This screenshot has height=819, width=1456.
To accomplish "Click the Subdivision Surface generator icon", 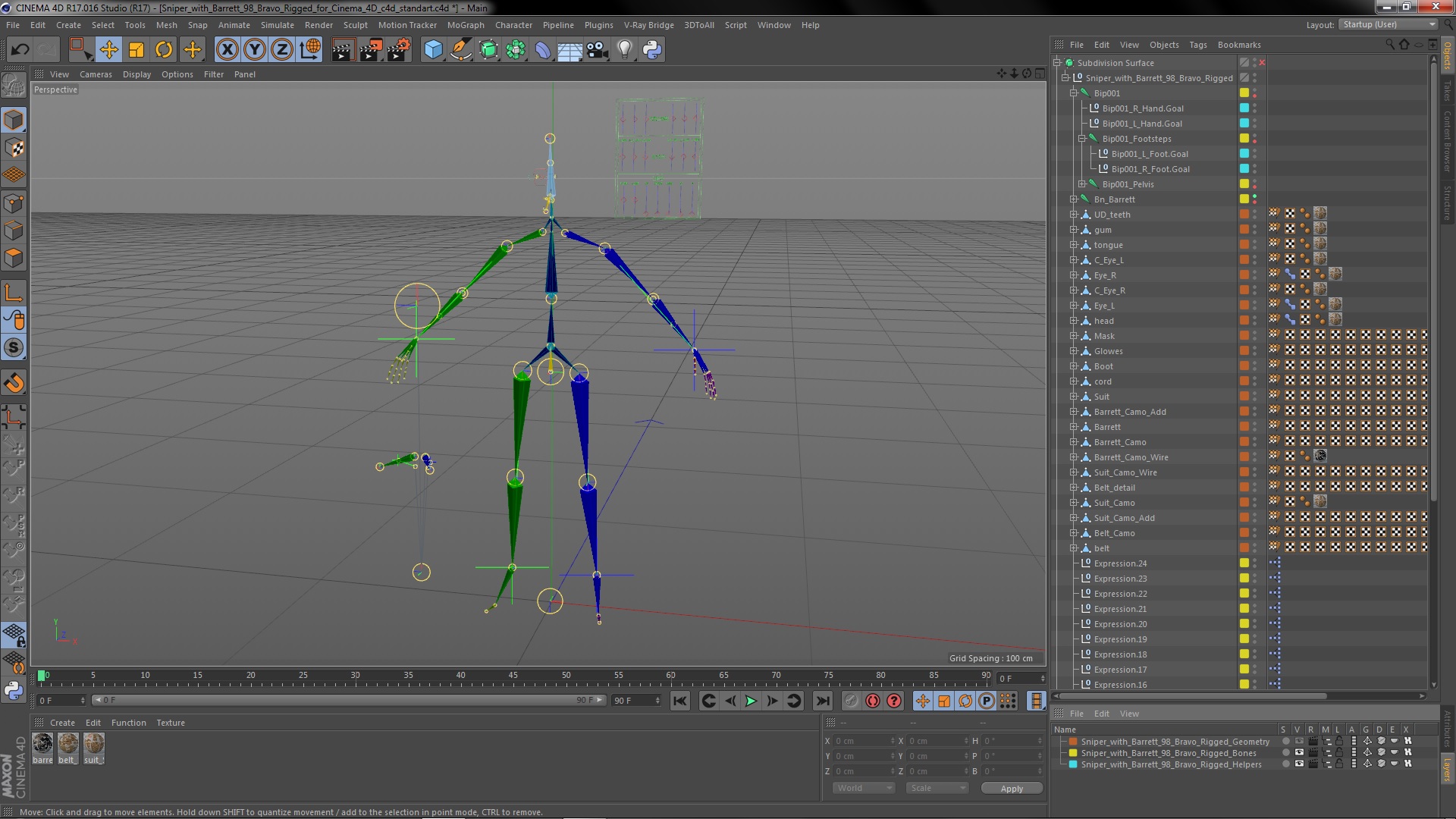I will tap(488, 50).
